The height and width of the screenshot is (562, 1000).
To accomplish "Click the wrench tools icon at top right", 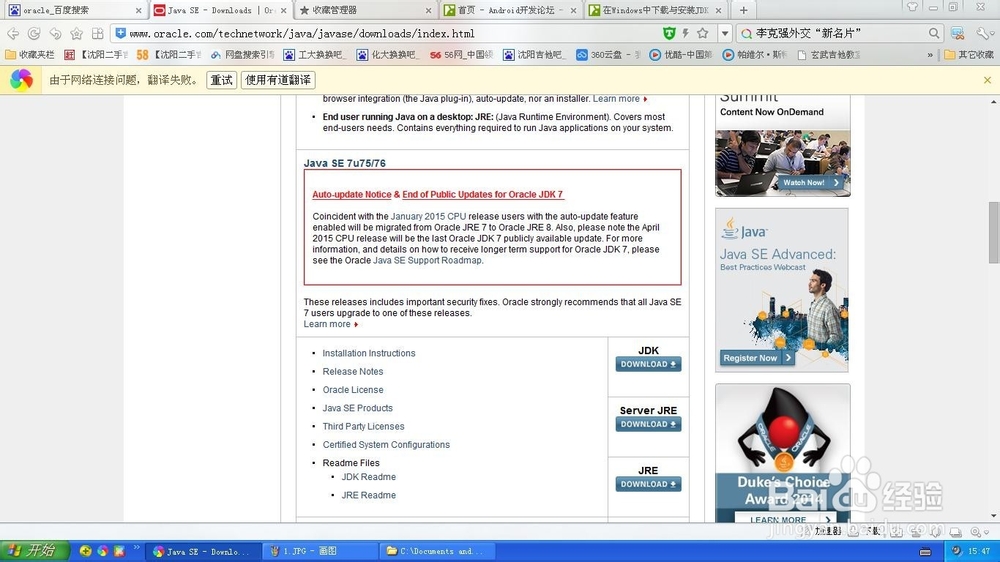I will click(983, 33).
